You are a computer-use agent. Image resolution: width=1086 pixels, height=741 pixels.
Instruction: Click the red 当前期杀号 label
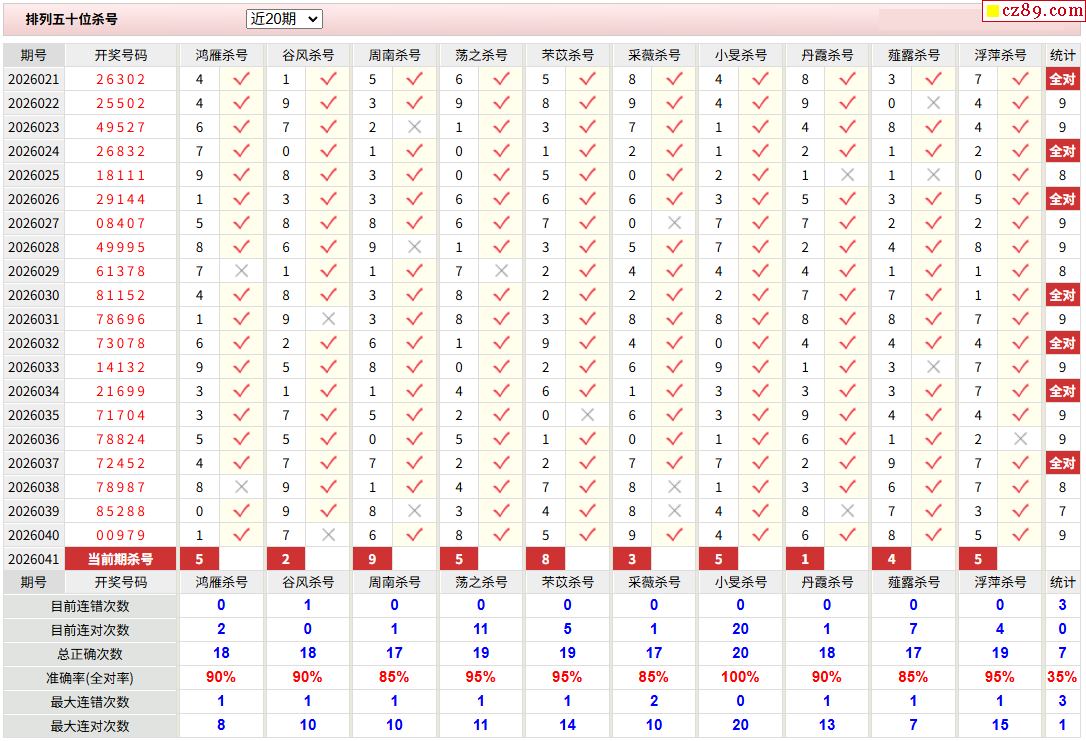click(x=121, y=559)
